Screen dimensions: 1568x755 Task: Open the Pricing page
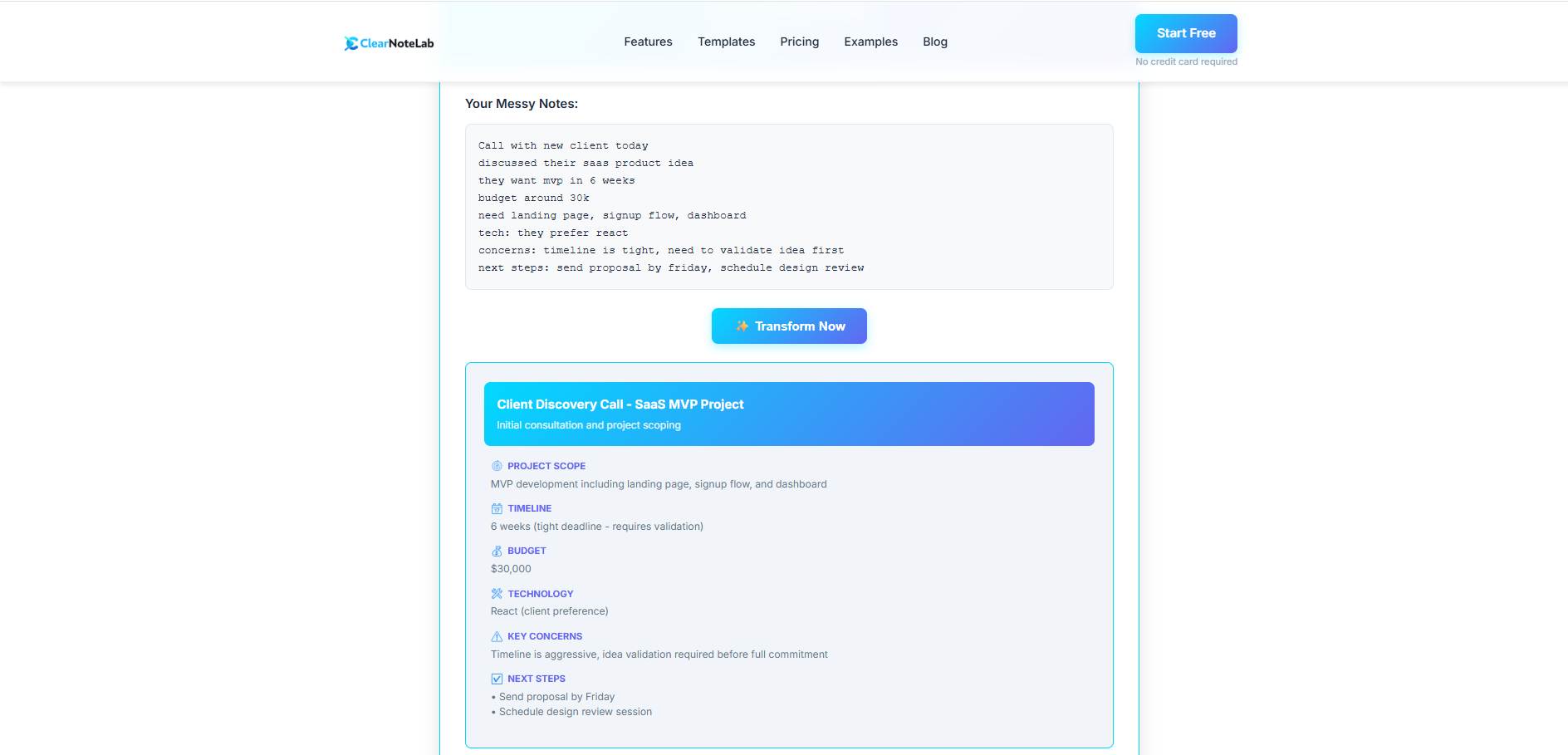pos(799,42)
